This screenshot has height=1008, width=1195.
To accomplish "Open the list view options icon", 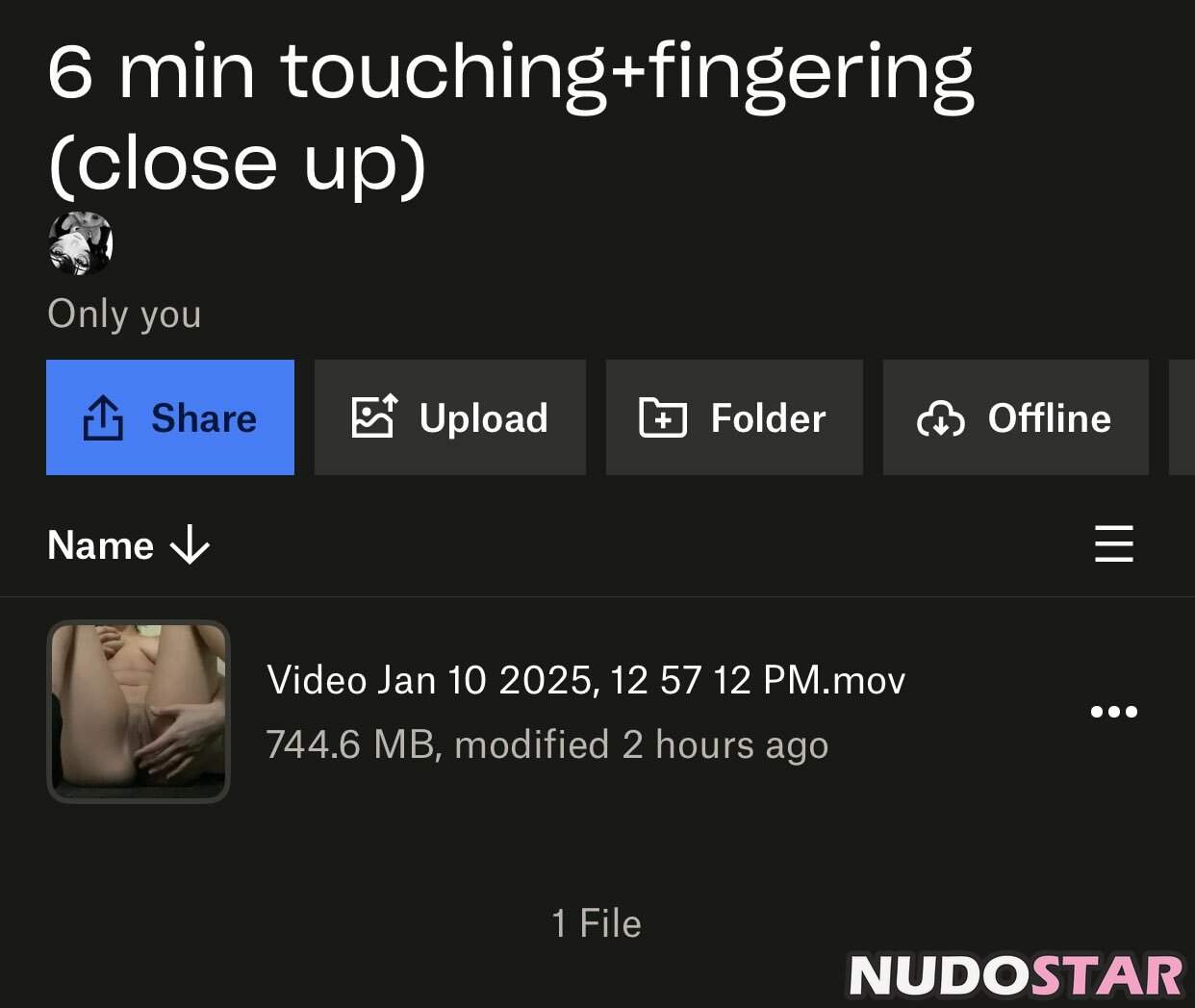I will pyautogui.click(x=1113, y=544).
